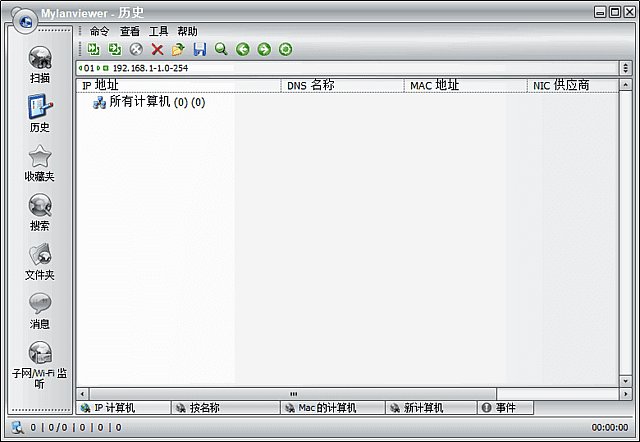
Task: Click the previous history arrow beside 01
Action: click(80, 68)
